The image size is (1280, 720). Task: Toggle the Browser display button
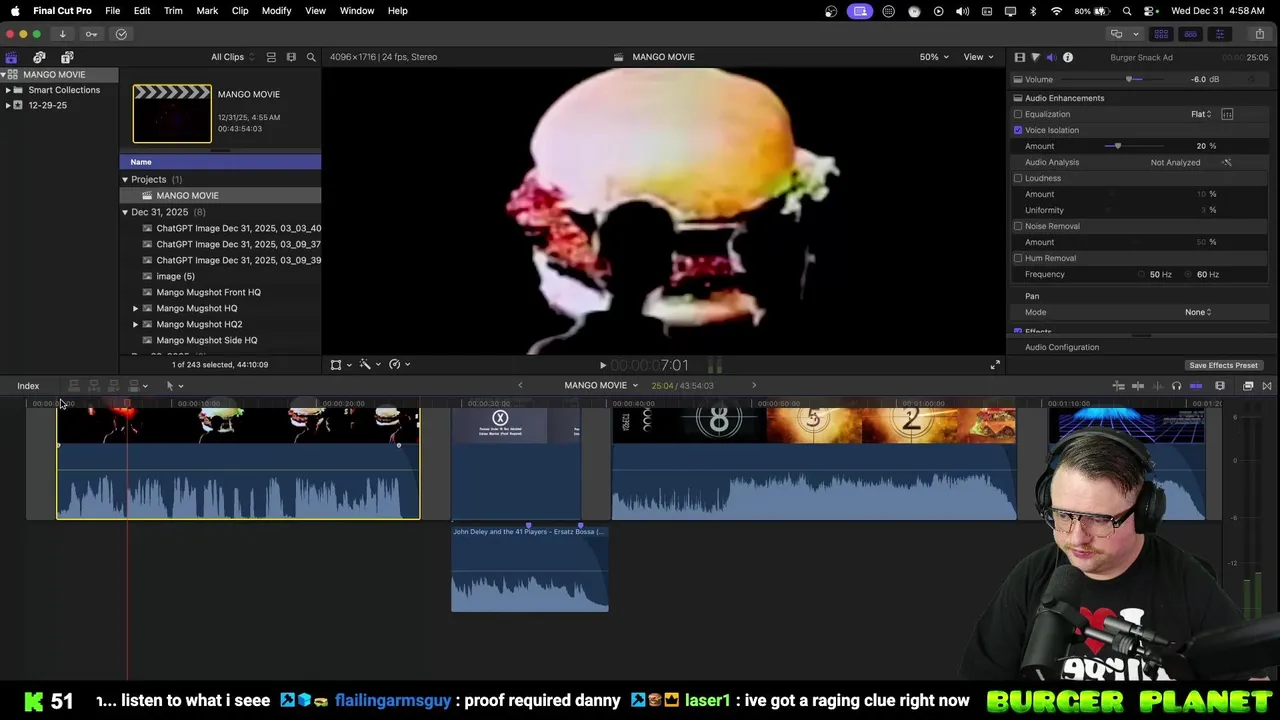pos(1161,34)
